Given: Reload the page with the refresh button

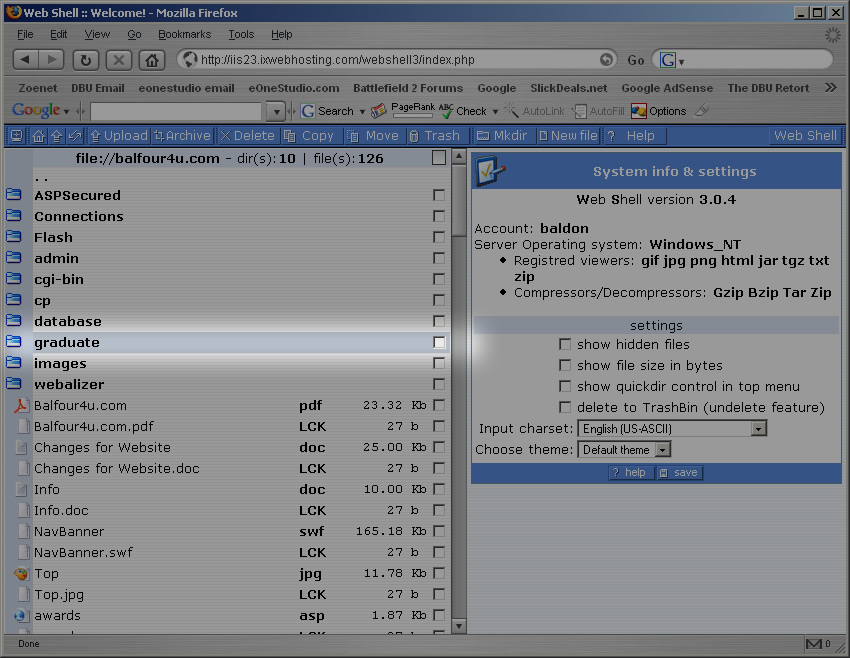Looking at the screenshot, I should (85, 60).
